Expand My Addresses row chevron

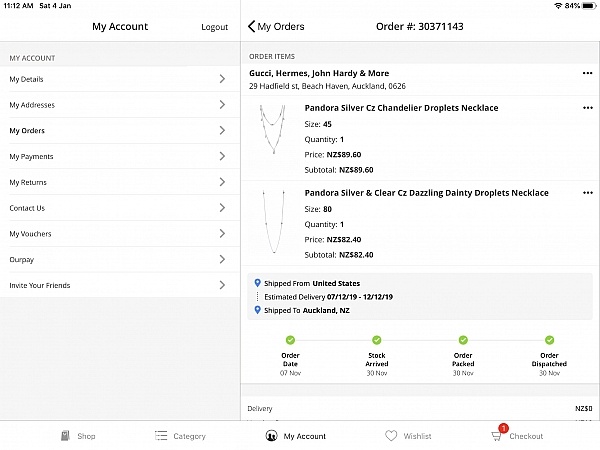pos(221,105)
